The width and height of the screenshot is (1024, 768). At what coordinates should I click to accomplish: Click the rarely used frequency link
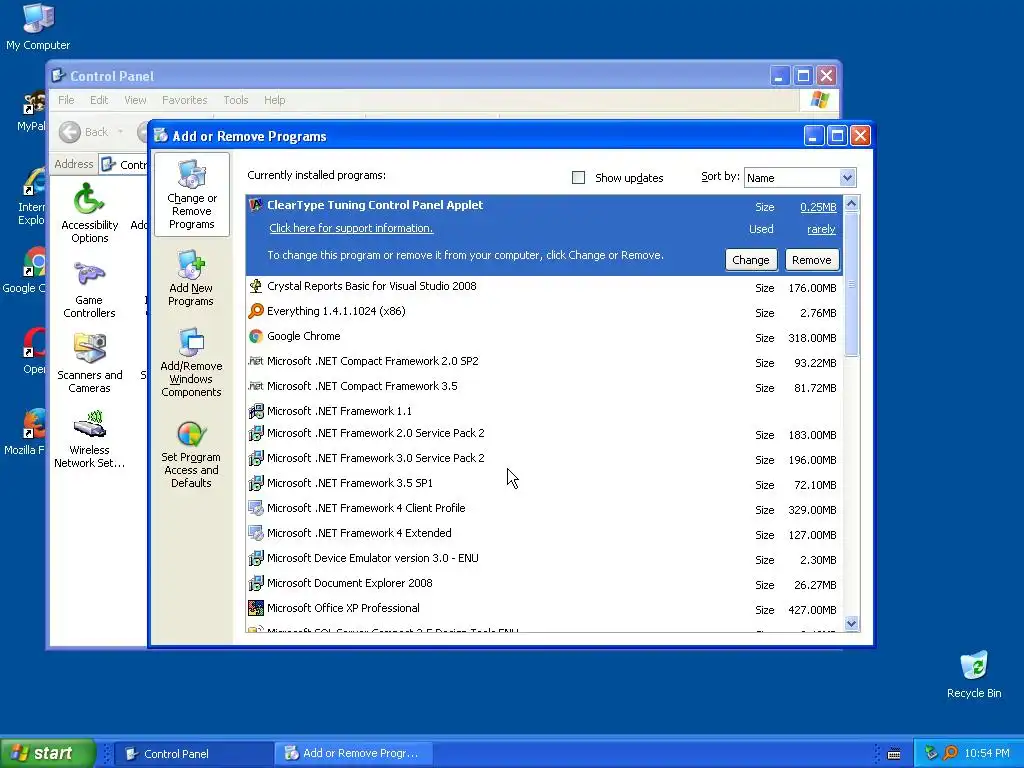[x=821, y=229]
